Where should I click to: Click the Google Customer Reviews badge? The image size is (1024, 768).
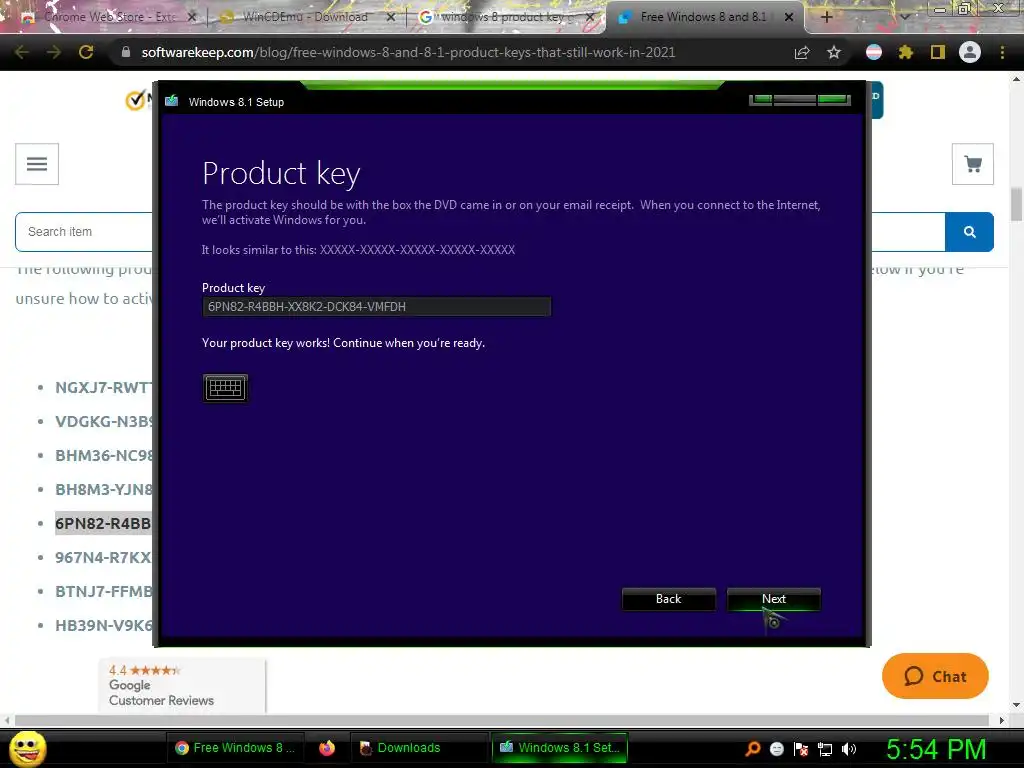click(x=182, y=685)
